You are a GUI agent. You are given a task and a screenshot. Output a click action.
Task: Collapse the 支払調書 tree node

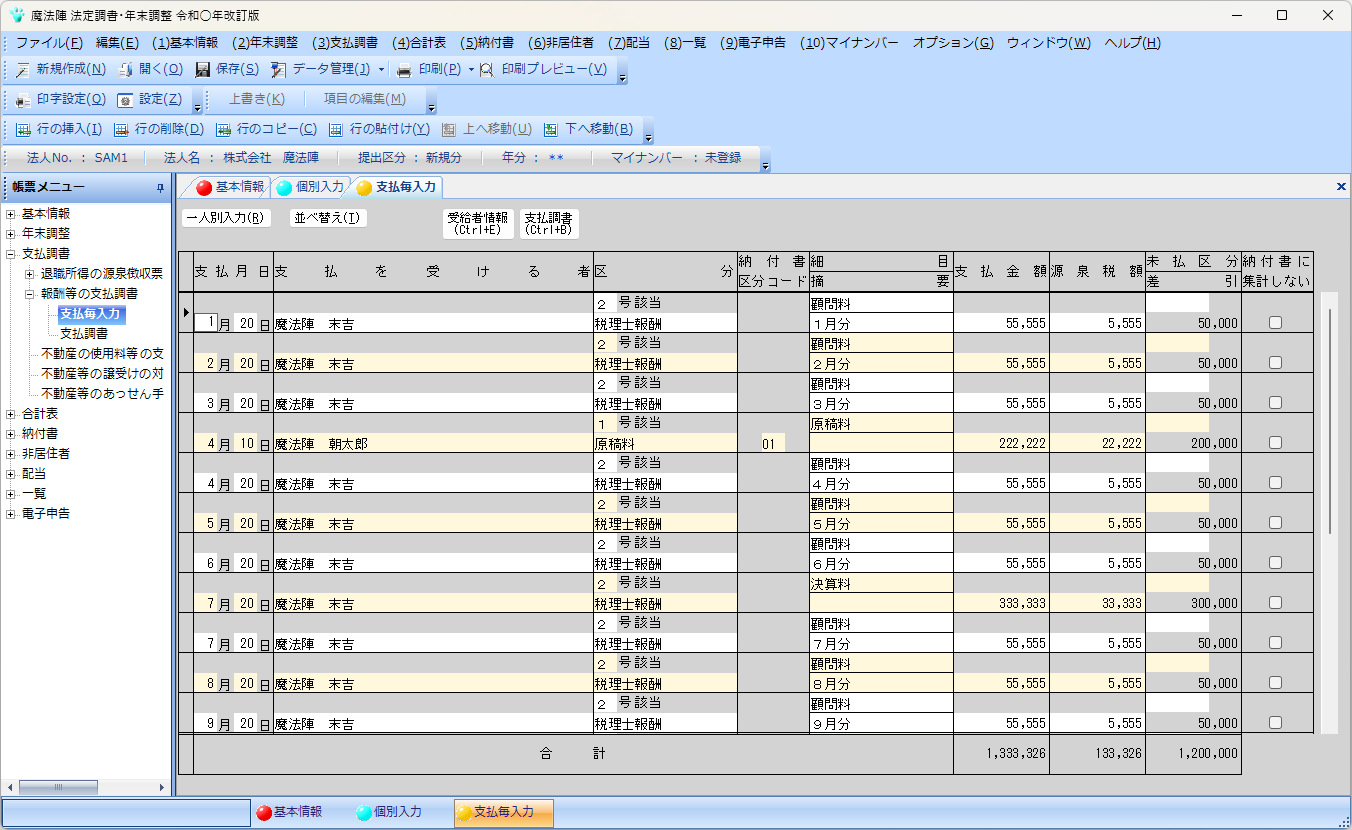[x=11, y=254]
